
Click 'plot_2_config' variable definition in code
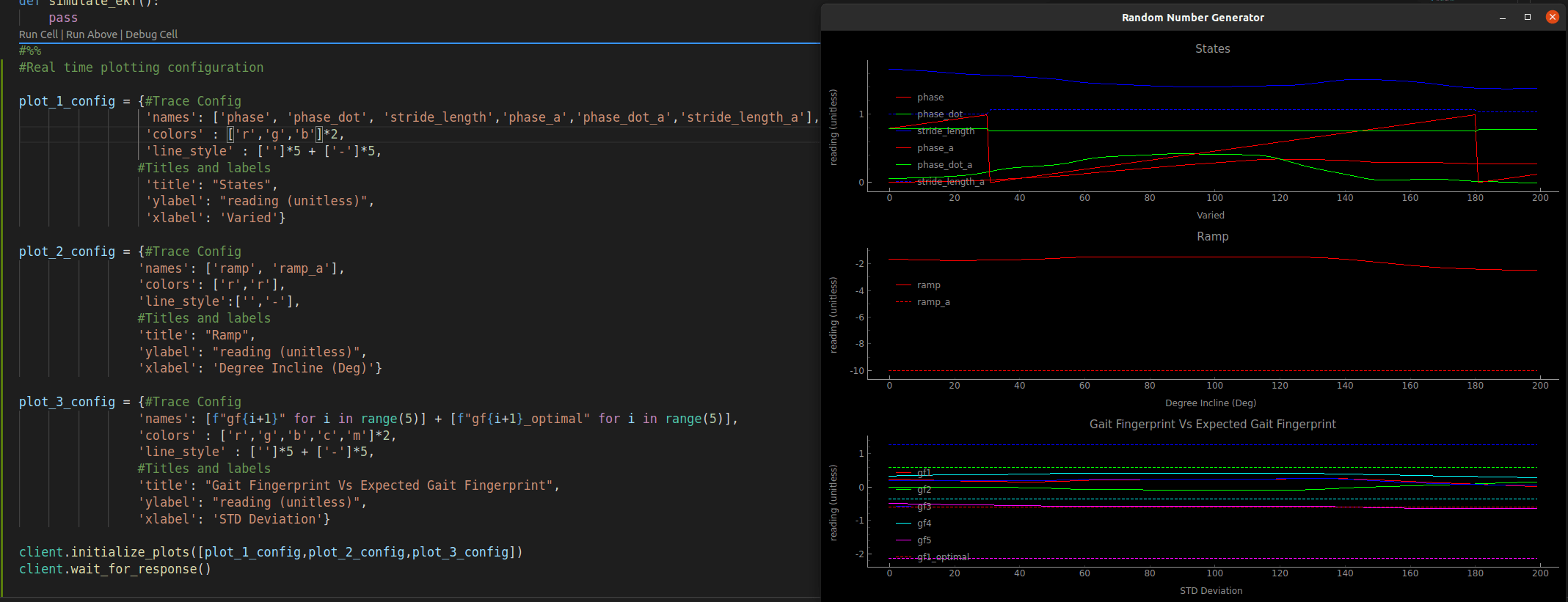pos(67,252)
